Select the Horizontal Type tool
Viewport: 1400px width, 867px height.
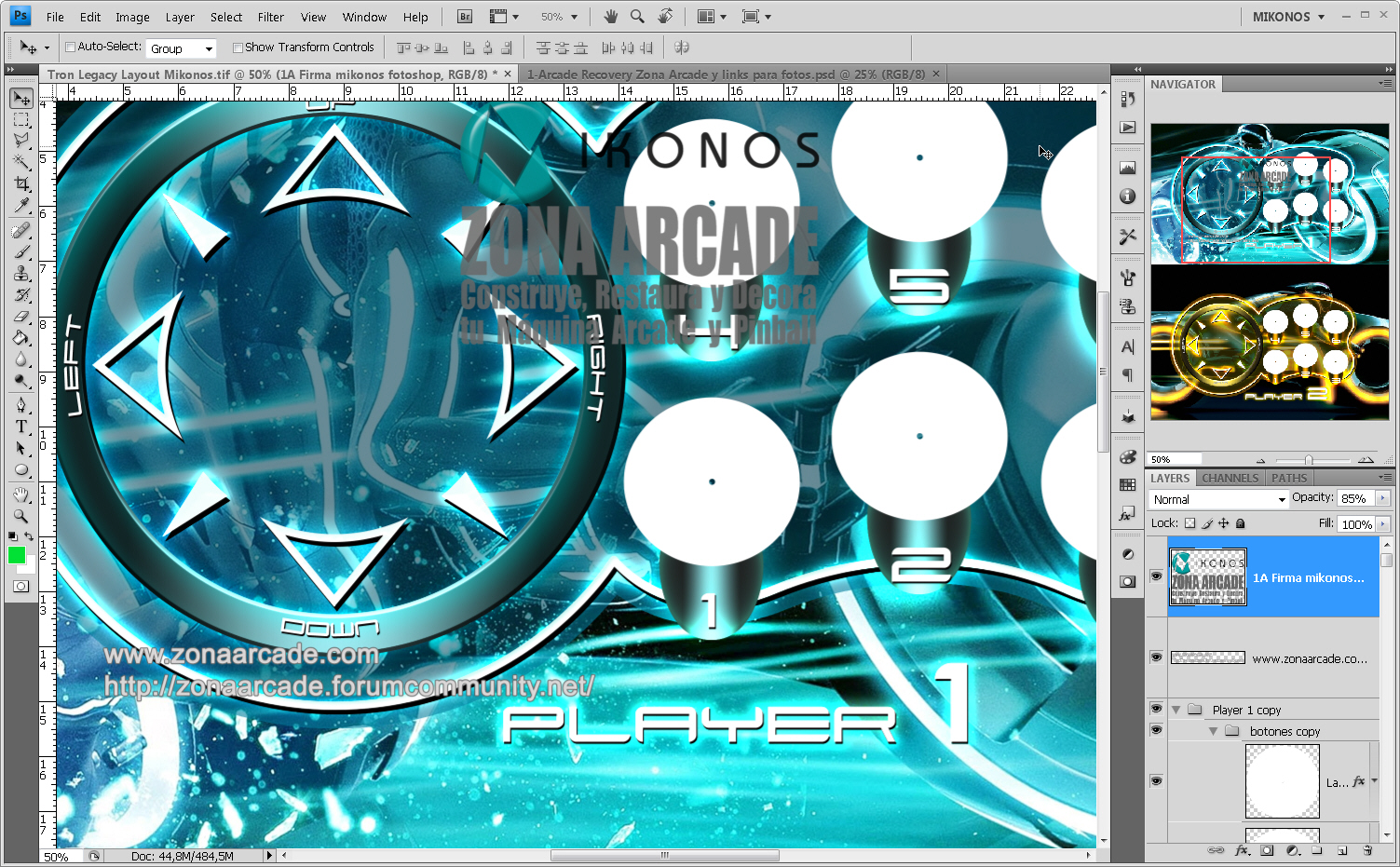click(20, 427)
